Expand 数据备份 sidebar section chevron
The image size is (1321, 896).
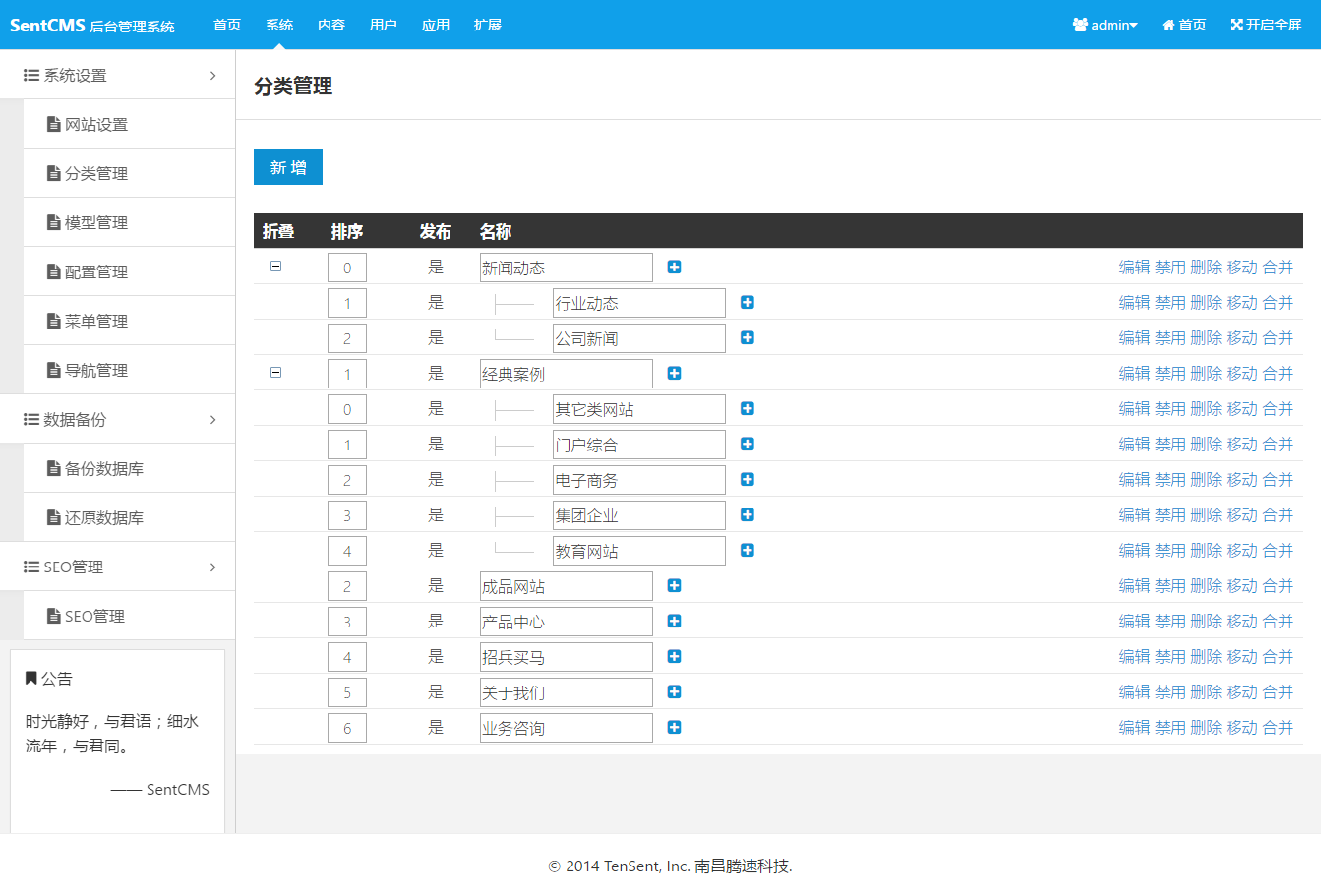pyautogui.click(x=212, y=419)
